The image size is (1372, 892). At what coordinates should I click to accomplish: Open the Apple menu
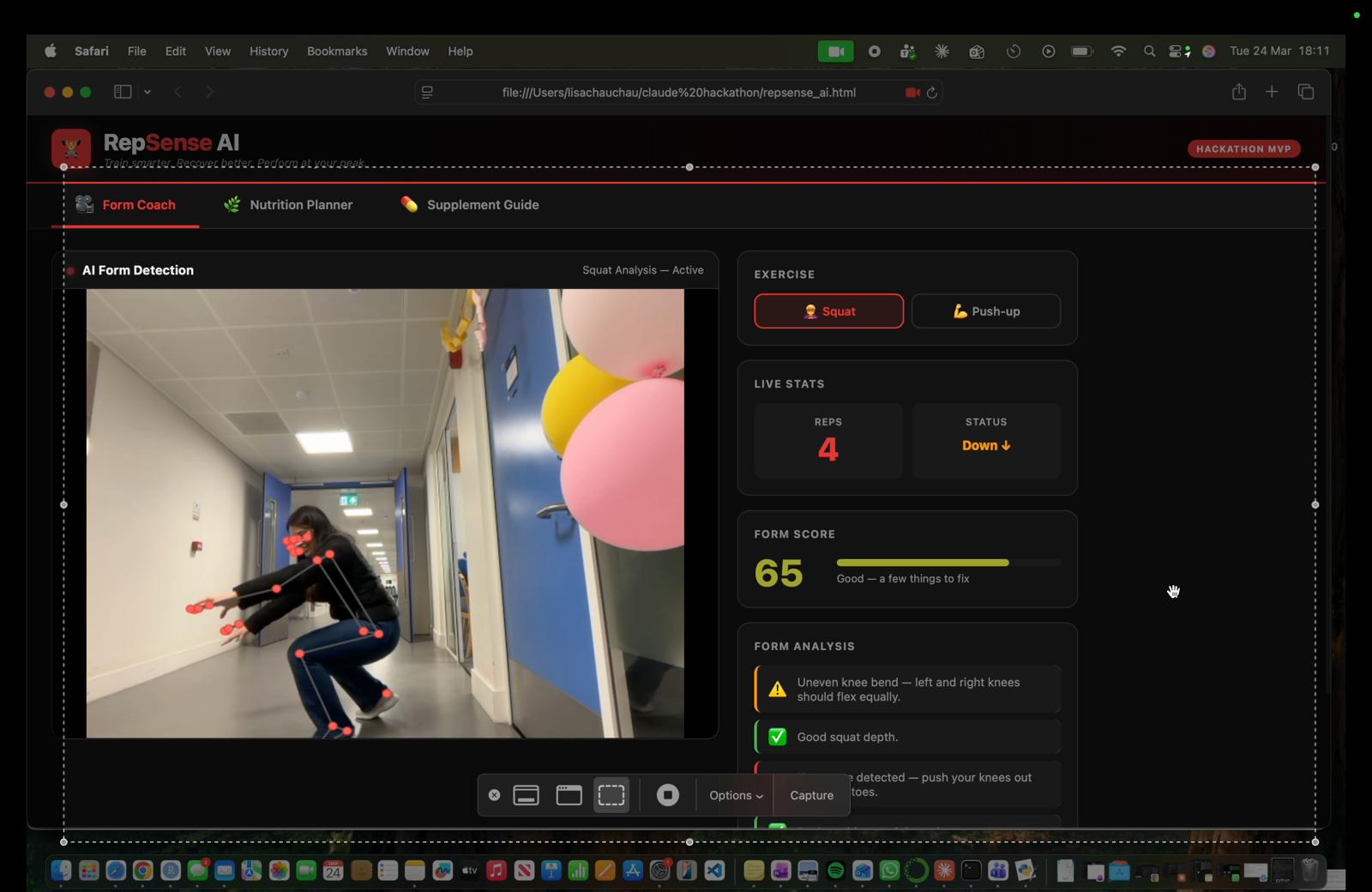[x=51, y=51]
